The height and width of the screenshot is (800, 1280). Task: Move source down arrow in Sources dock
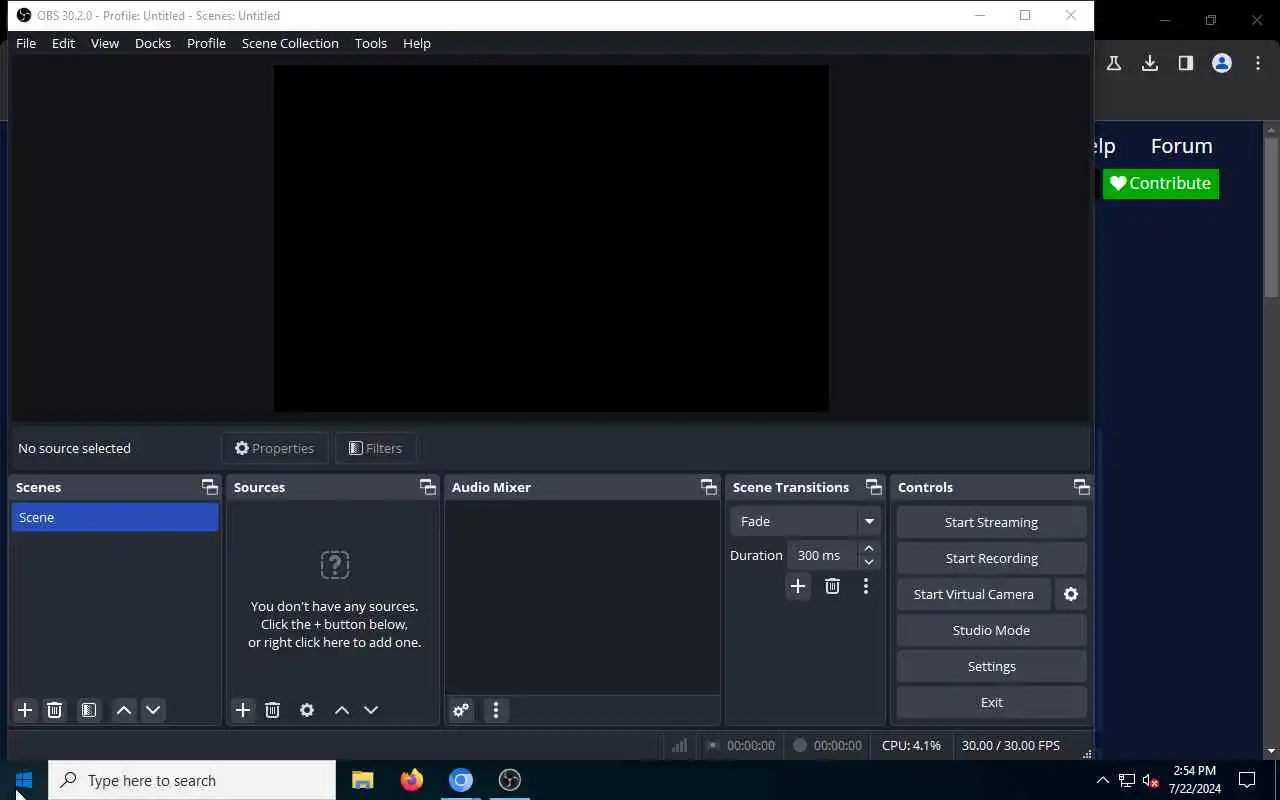pyautogui.click(x=371, y=710)
